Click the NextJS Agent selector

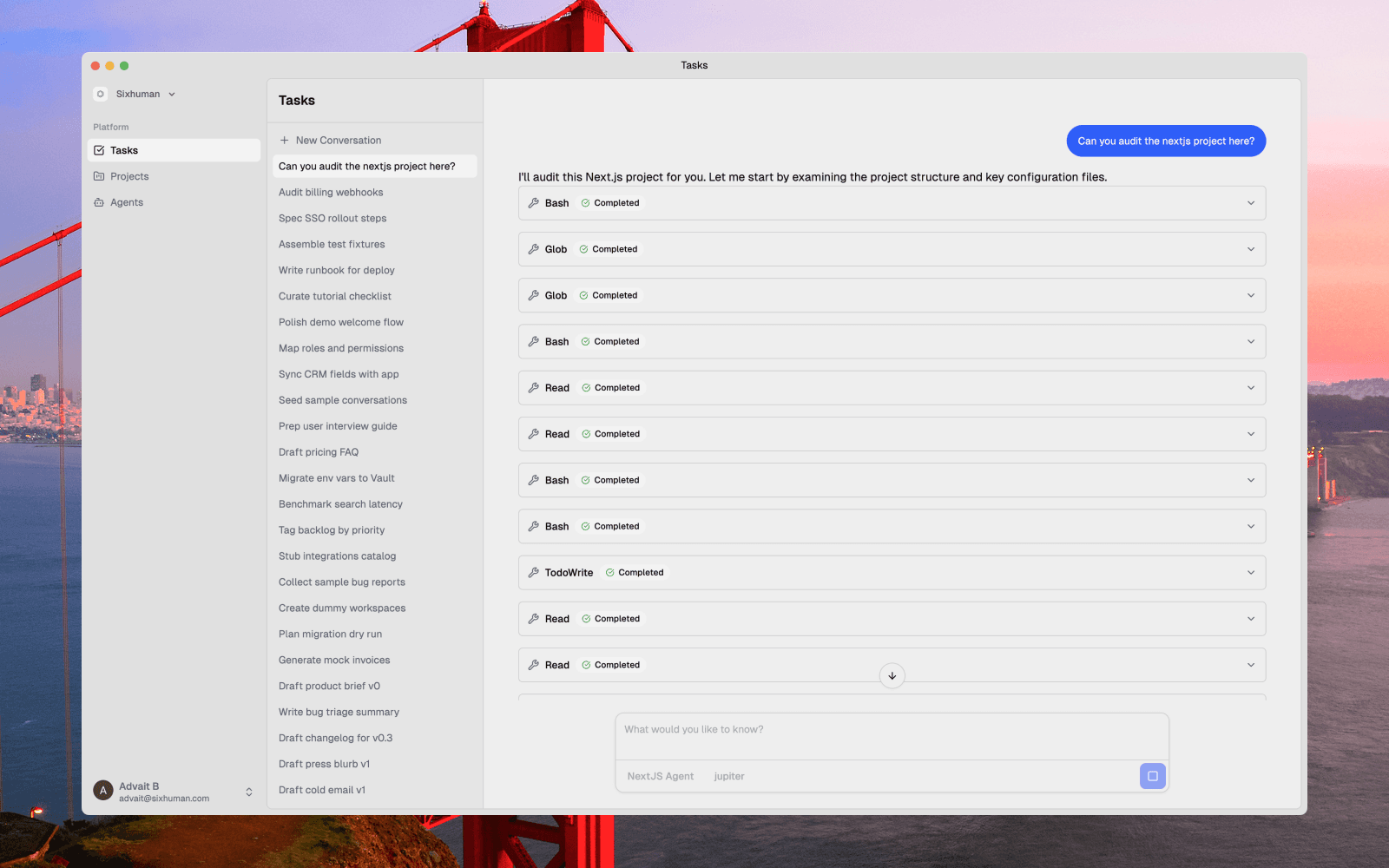(660, 776)
